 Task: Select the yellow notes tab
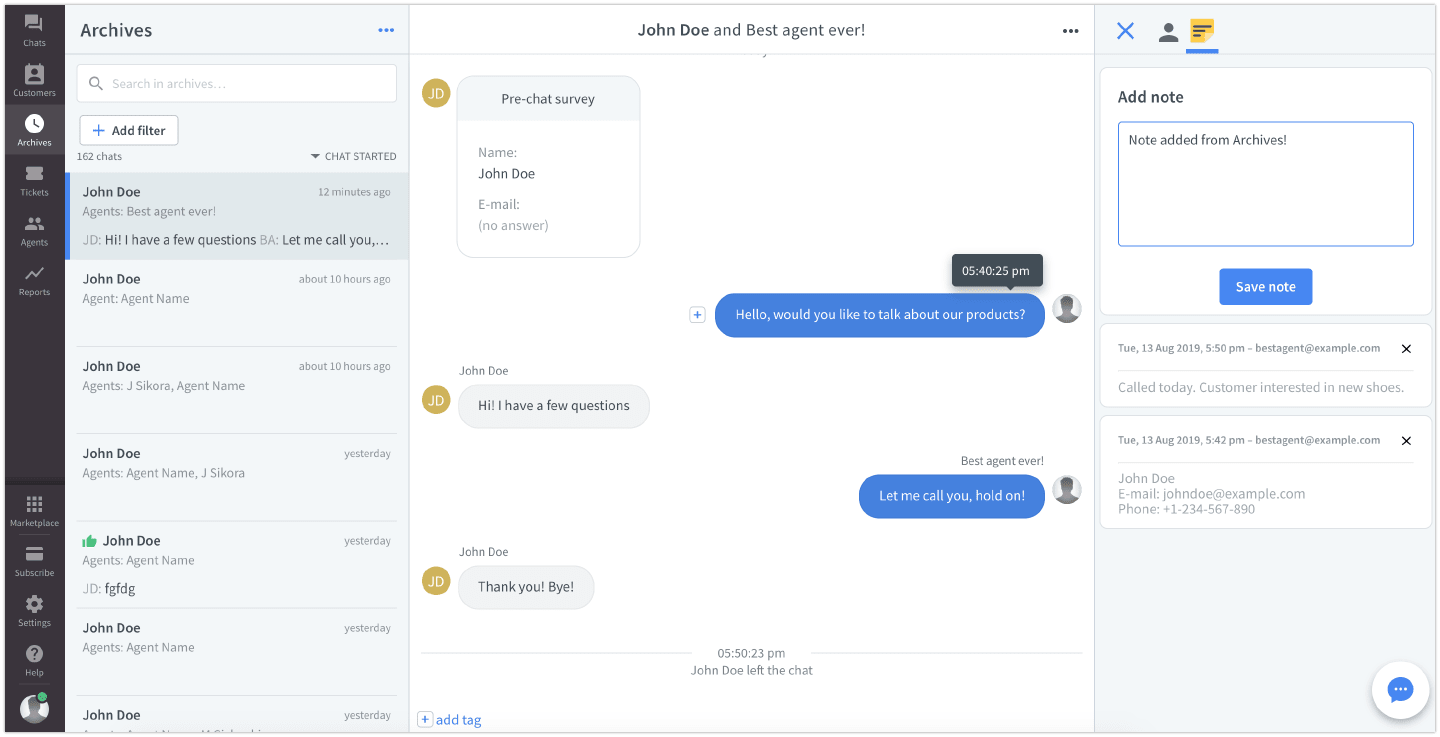pos(1202,31)
